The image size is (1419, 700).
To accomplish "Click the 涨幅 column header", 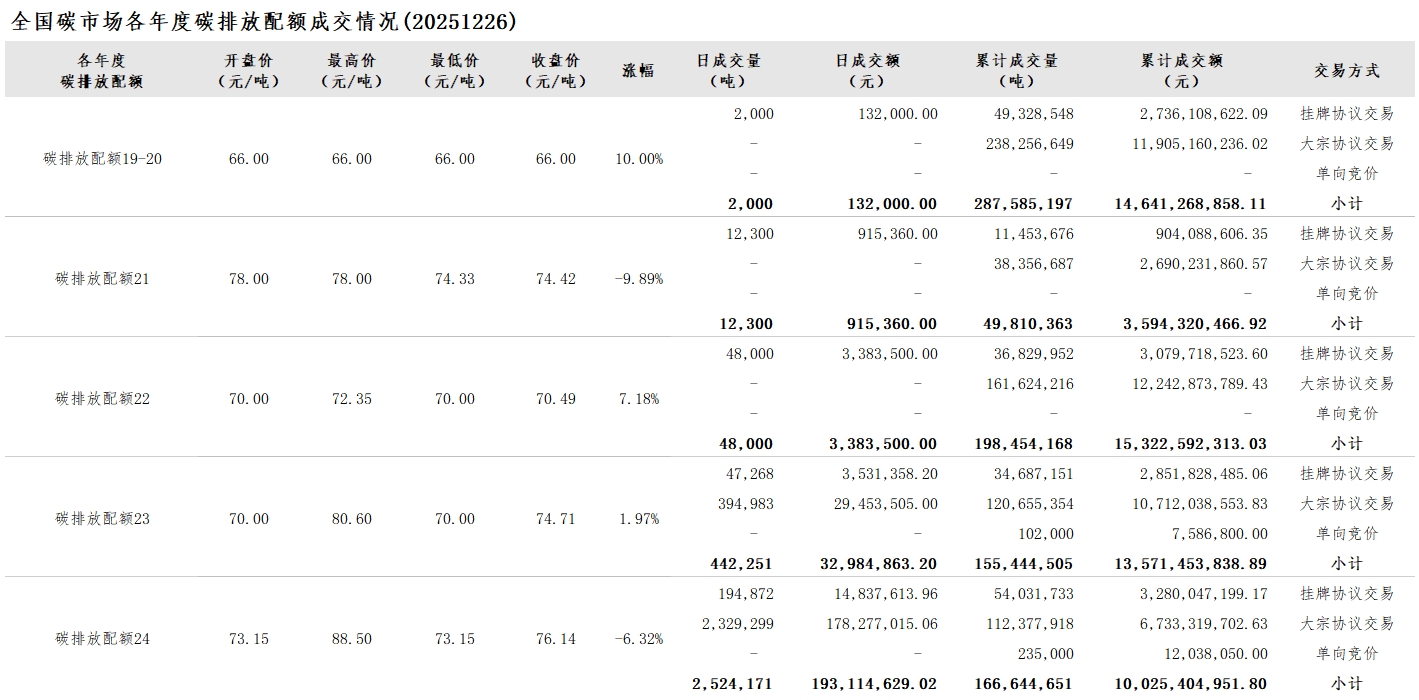I will (x=638, y=70).
